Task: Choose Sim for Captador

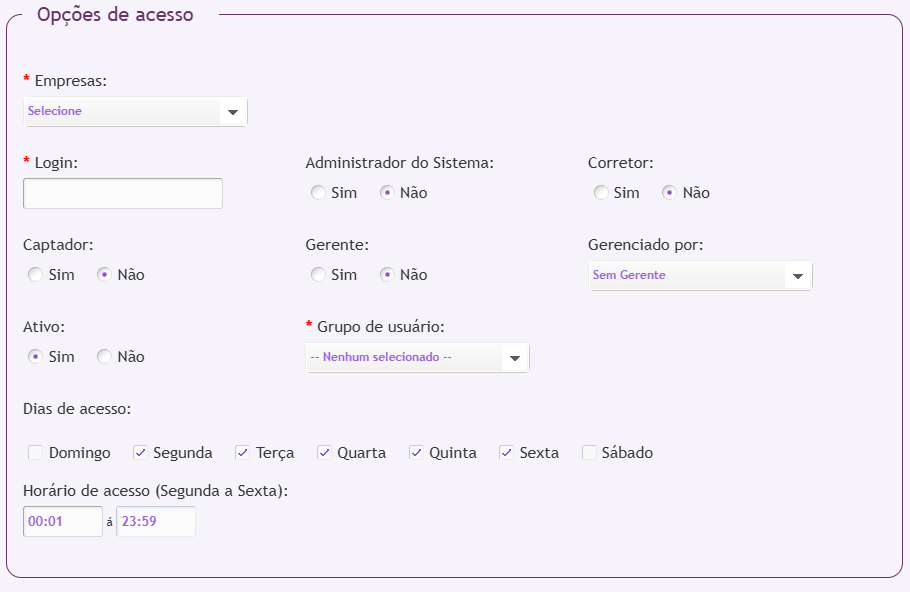Action: tap(36, 275)
